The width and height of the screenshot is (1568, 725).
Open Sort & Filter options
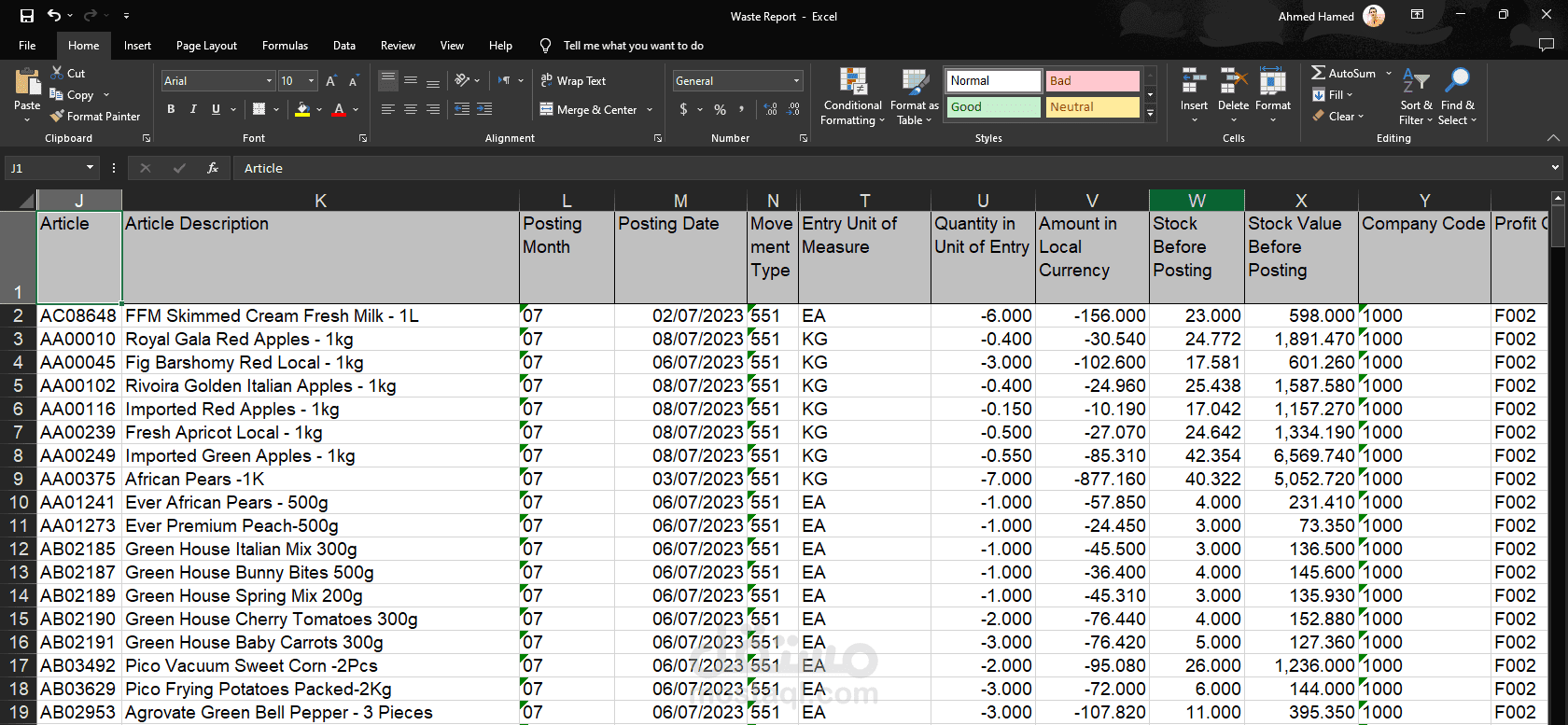click(1416, 96)
